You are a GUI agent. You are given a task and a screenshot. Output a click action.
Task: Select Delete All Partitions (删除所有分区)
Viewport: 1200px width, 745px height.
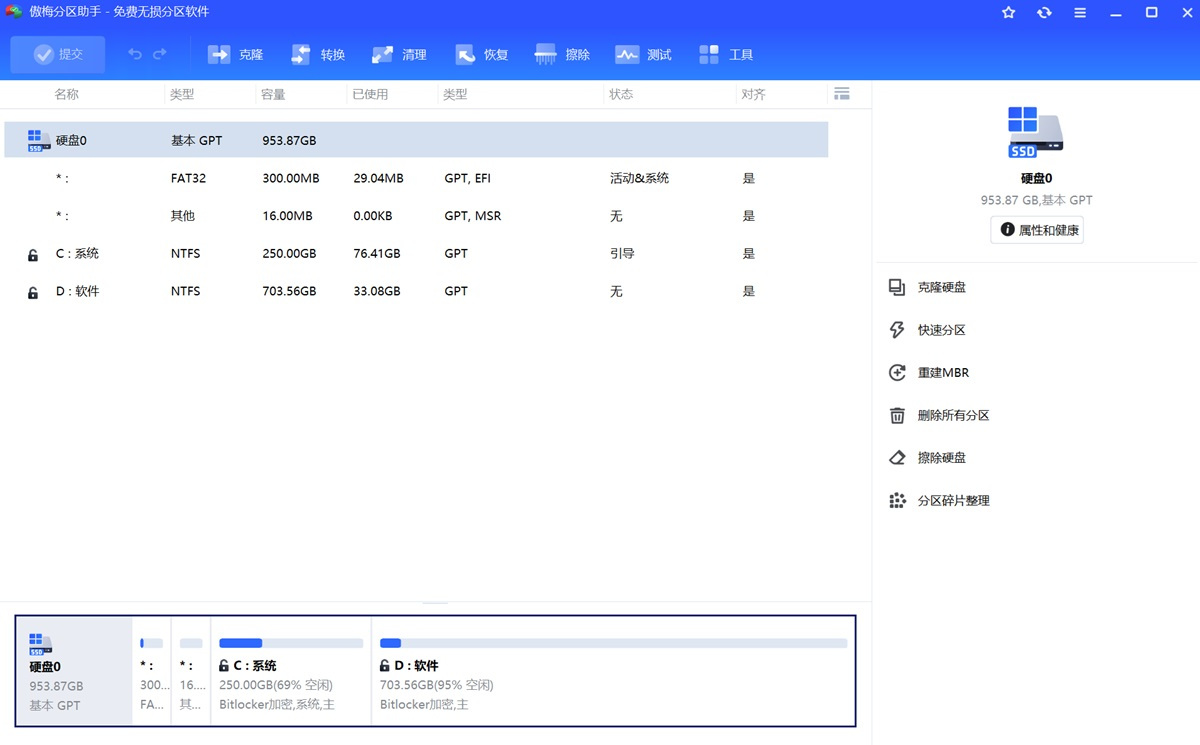pos(952,415)
